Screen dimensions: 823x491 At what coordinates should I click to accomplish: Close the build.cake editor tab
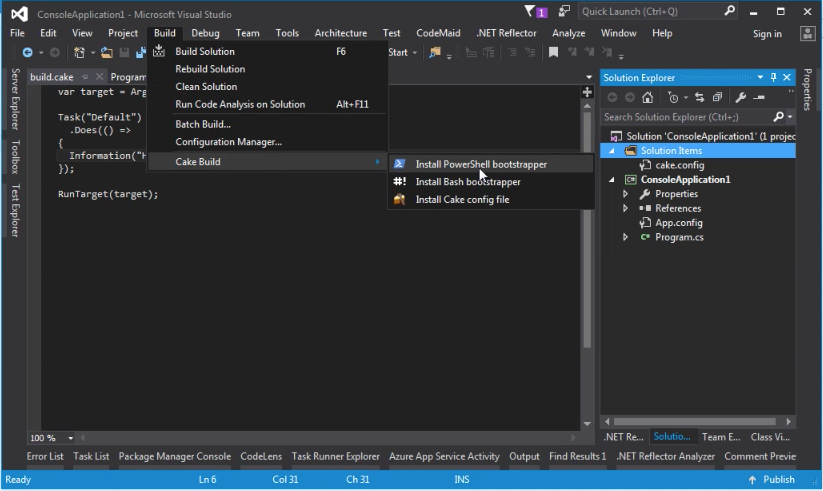[x=99, y=77]
